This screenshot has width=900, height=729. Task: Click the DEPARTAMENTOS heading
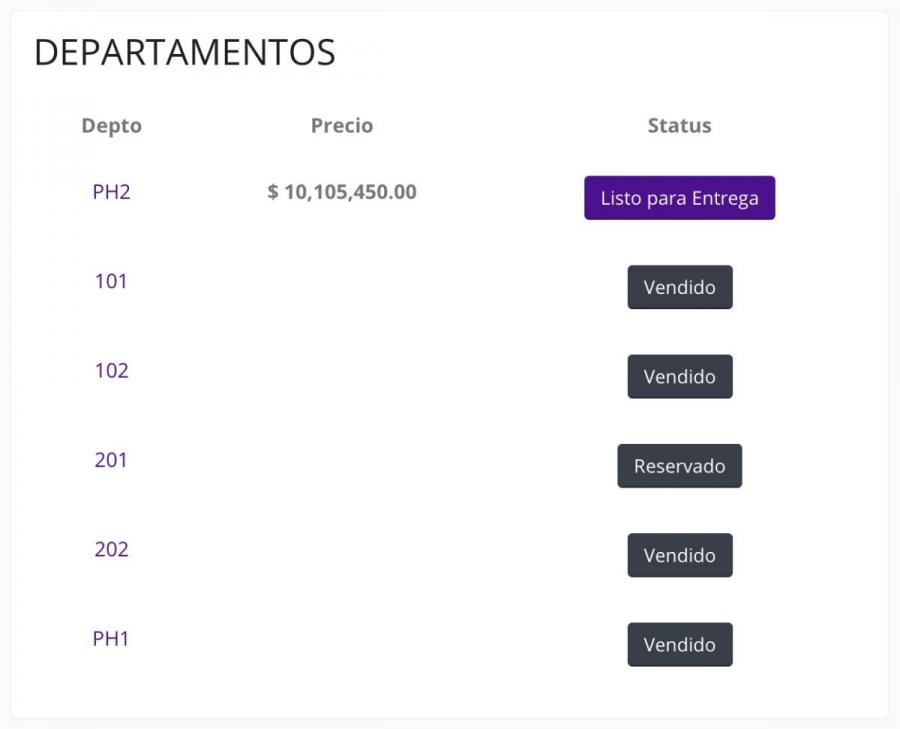pyautogui.click(x=185, y=52)
